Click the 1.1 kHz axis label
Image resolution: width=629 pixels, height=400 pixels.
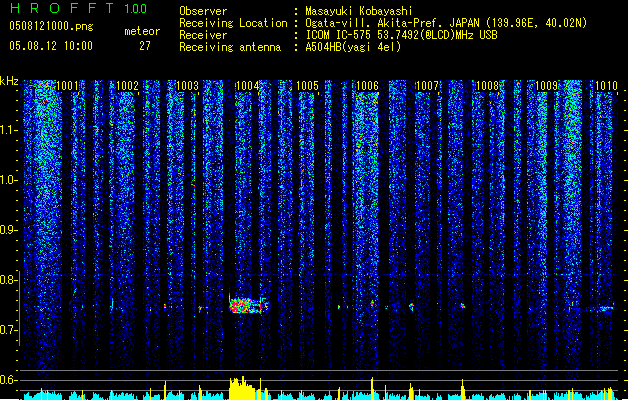pyautogui.click(x=9, y=130)
